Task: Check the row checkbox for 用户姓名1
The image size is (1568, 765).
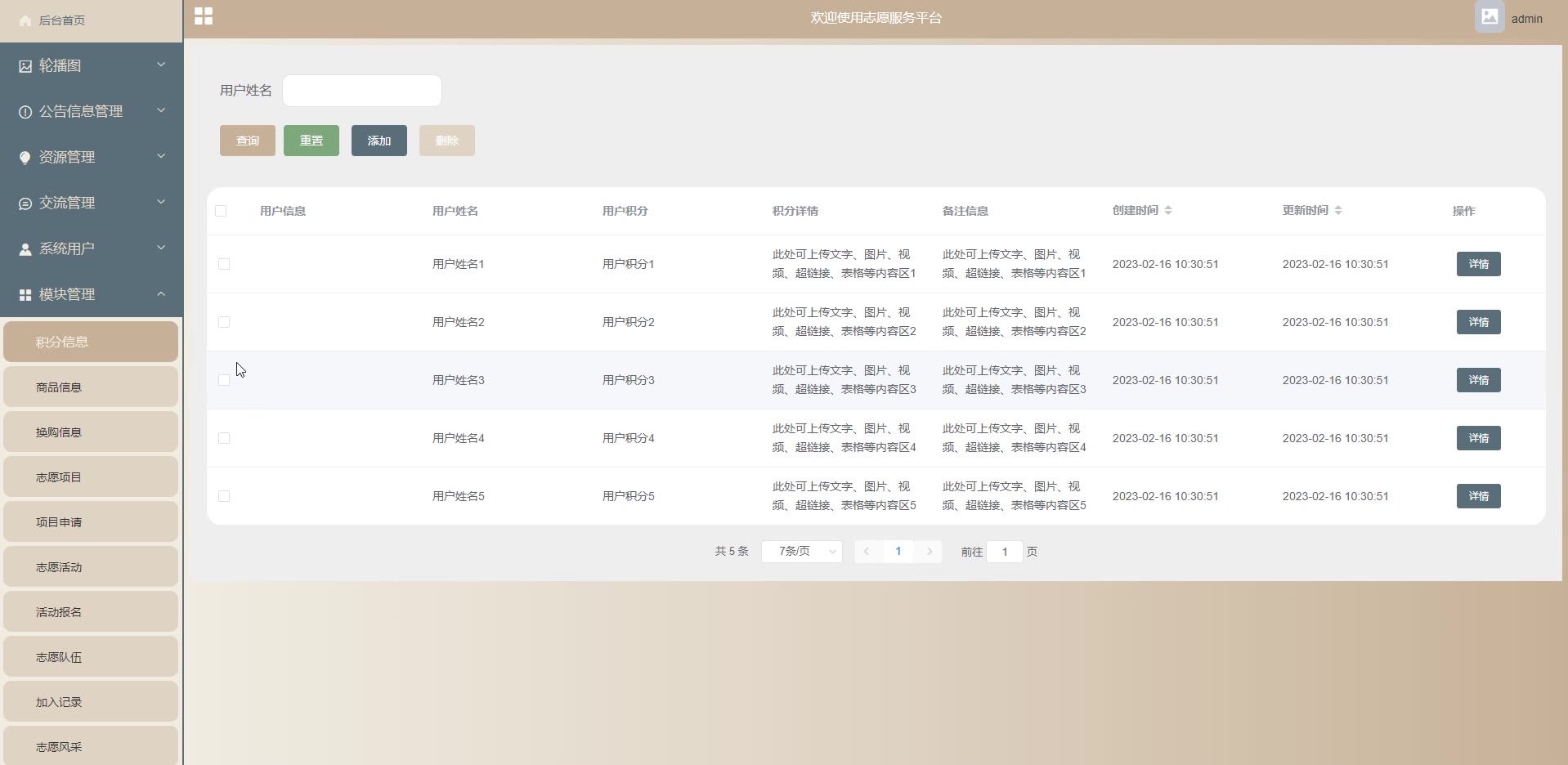Action: (x=224, y=264)
